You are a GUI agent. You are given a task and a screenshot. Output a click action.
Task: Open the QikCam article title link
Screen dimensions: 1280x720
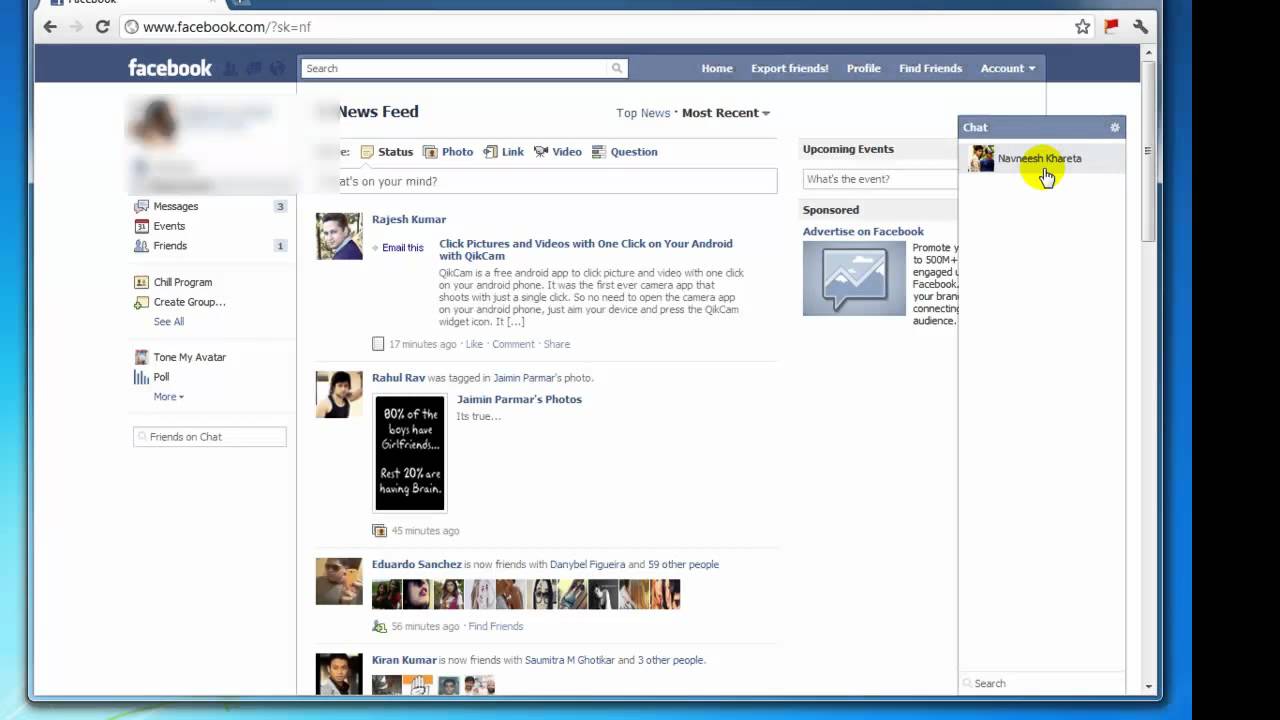pos(586,250)
